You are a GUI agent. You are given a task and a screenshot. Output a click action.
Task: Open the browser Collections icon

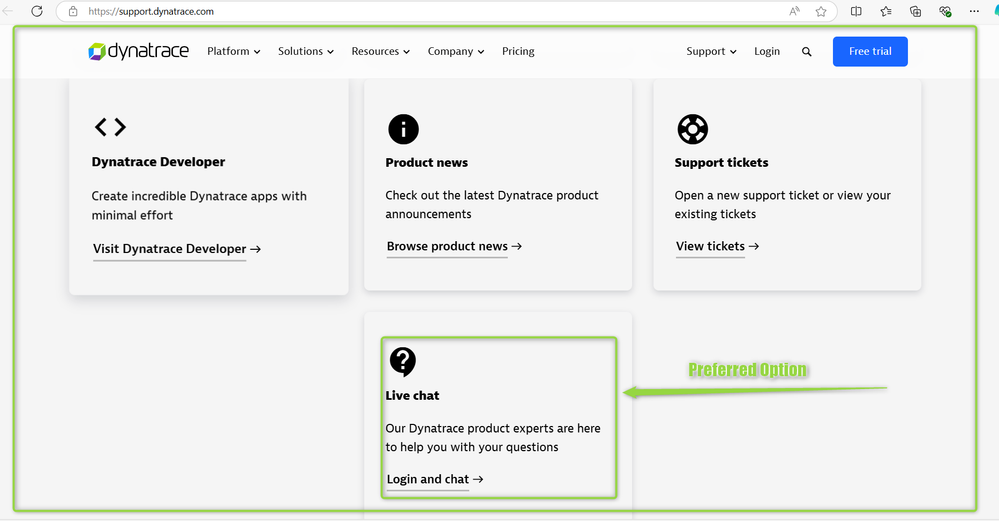[915, 12]
